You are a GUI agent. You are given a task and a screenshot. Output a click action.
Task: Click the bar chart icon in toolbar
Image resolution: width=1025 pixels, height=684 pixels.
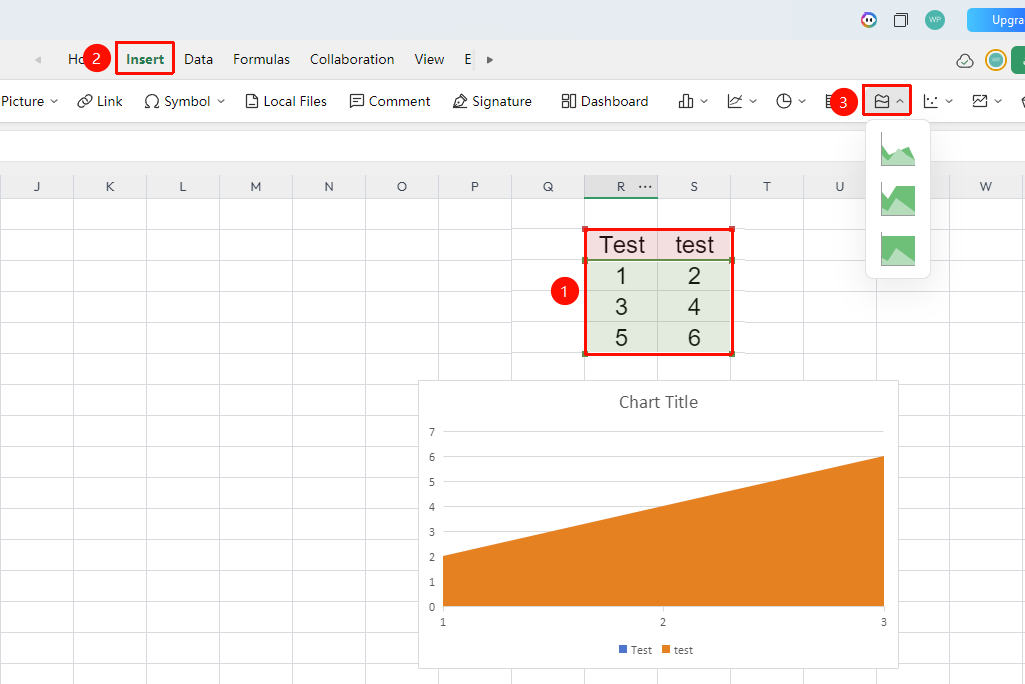[x=686, y=101]
